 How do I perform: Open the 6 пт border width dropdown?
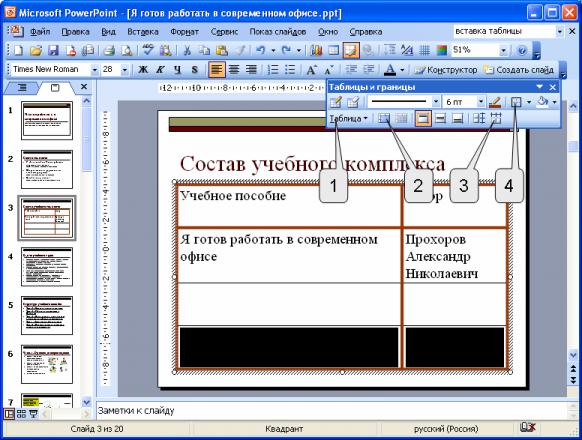click(x=481, y=102)
